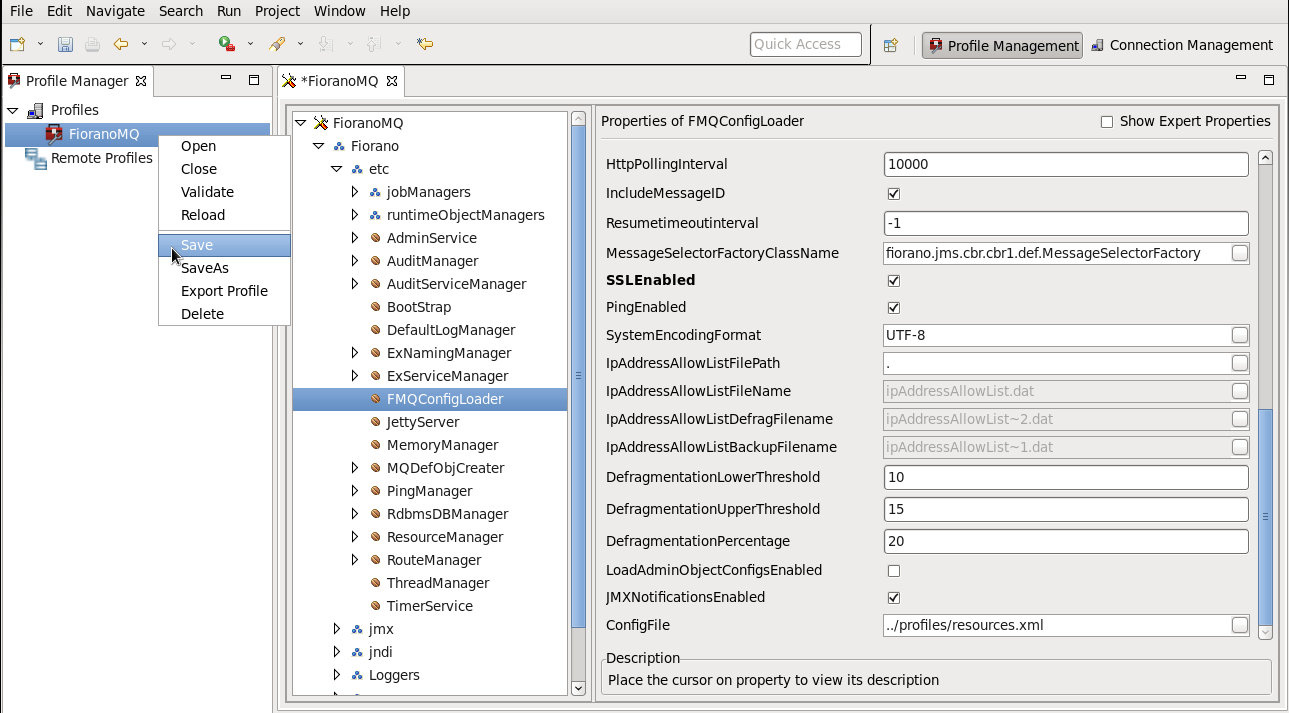Collapse the Profiles tree node

[13, 110]
